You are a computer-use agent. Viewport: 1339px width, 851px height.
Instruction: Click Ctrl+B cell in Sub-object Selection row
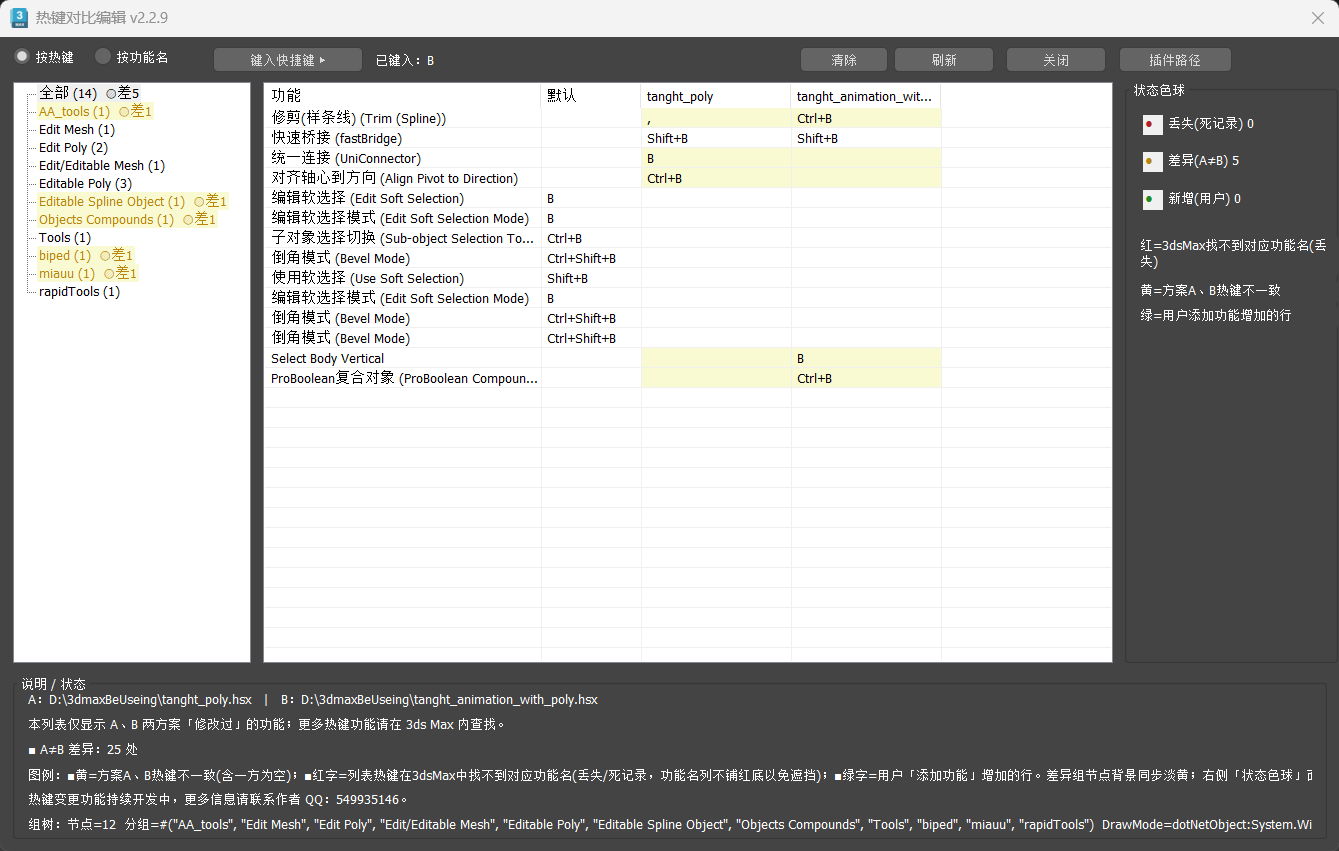click(x=591, y=238)
